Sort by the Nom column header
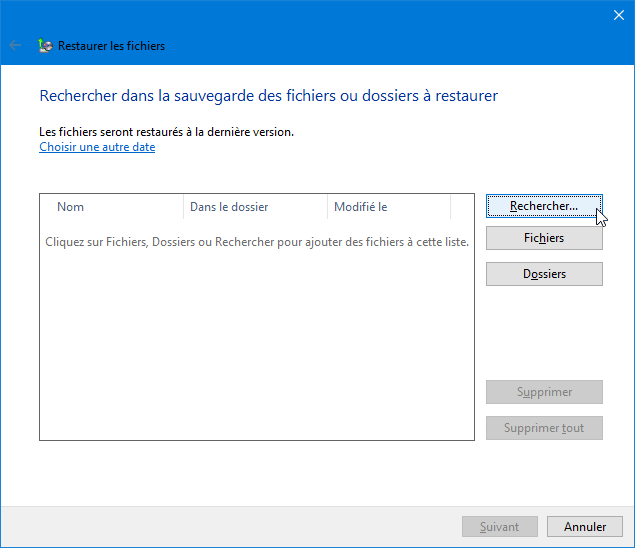 click(112, 207)
